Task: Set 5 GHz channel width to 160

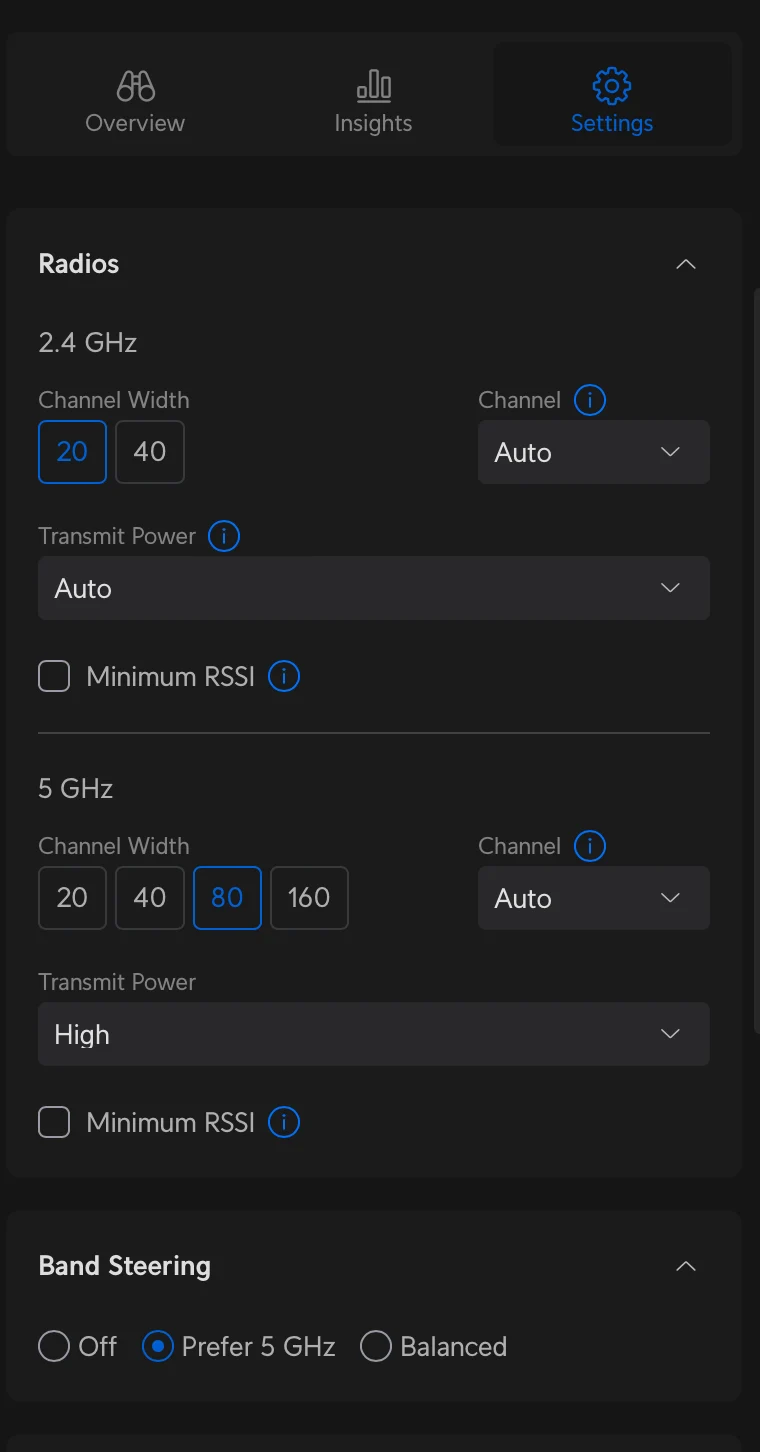Action: click(309, 897)
